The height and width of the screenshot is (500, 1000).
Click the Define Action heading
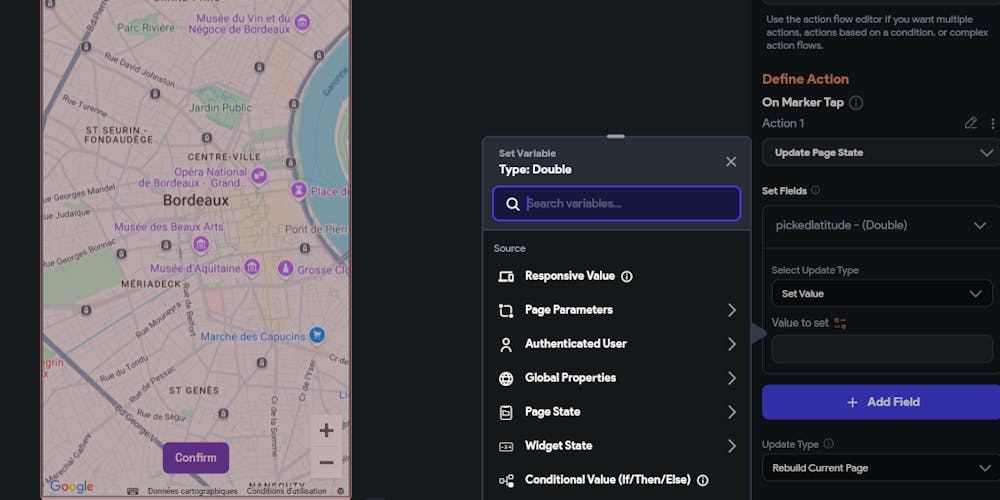click(805, 79)
